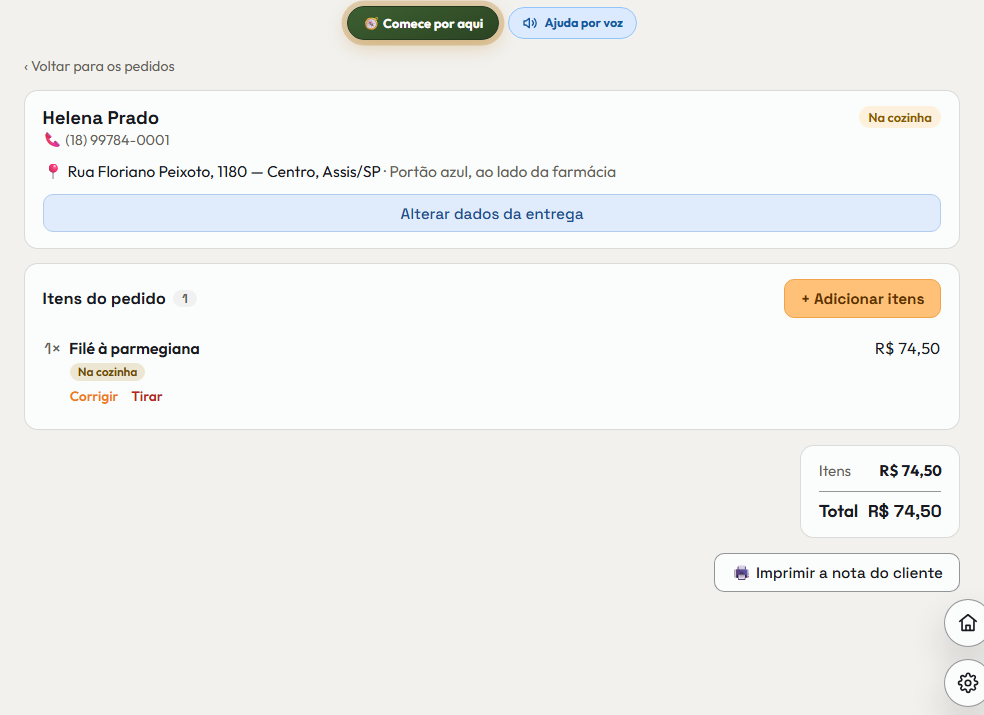The width and height of the screenshot is (984, 715).
Task: Click phone number '(18) 99784-0001'
Action: point(117,140)
